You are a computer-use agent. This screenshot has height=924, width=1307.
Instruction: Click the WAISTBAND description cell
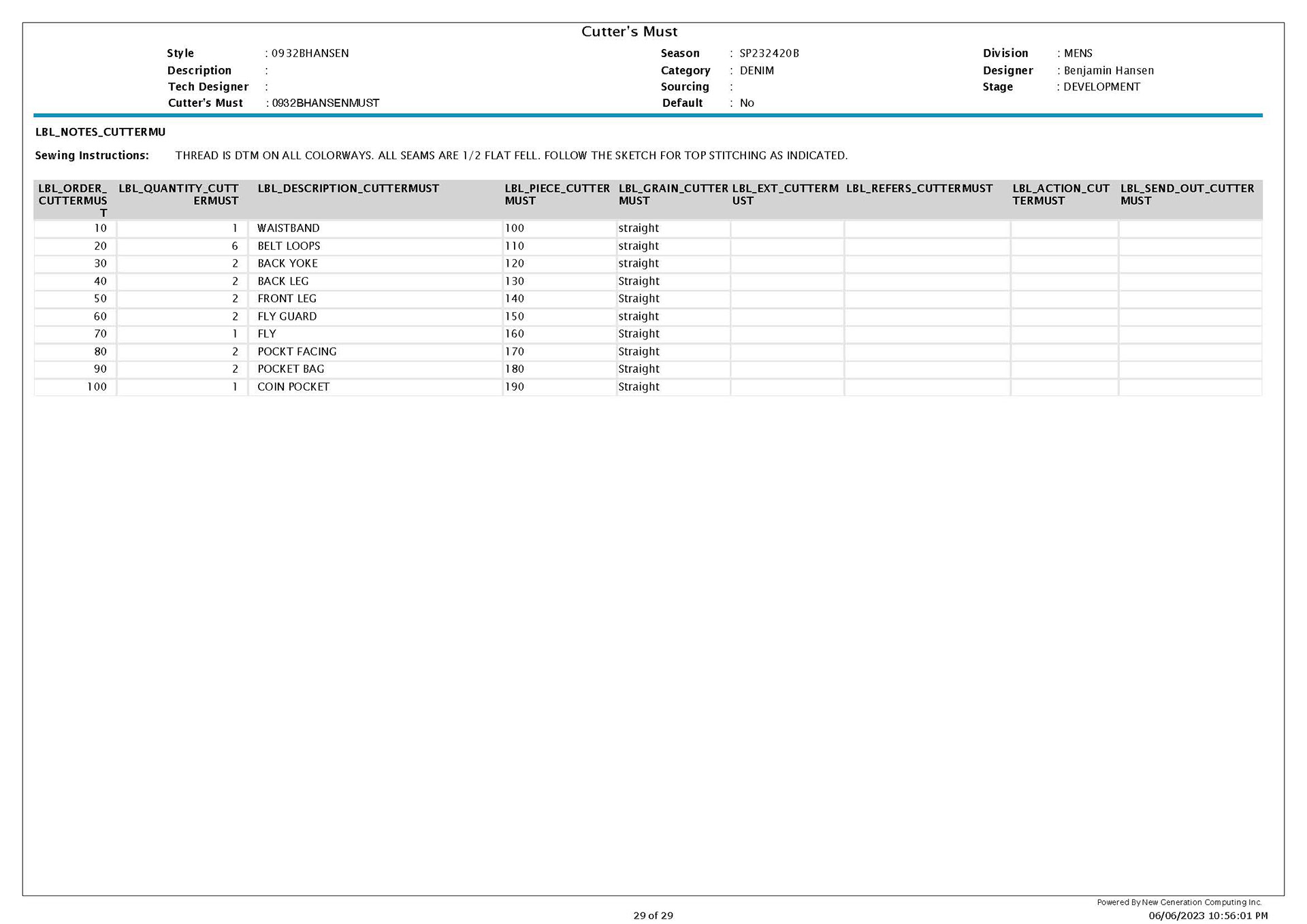289,228
